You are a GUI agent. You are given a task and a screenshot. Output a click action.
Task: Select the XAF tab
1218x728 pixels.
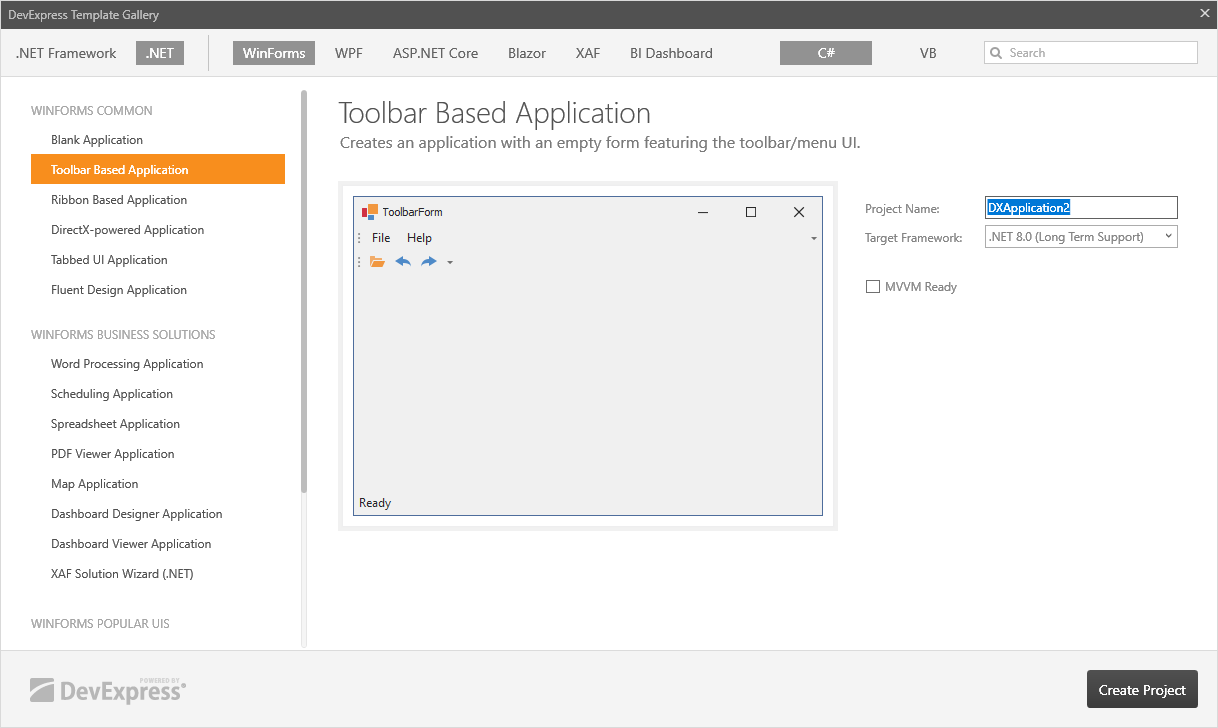click(588, 53)
